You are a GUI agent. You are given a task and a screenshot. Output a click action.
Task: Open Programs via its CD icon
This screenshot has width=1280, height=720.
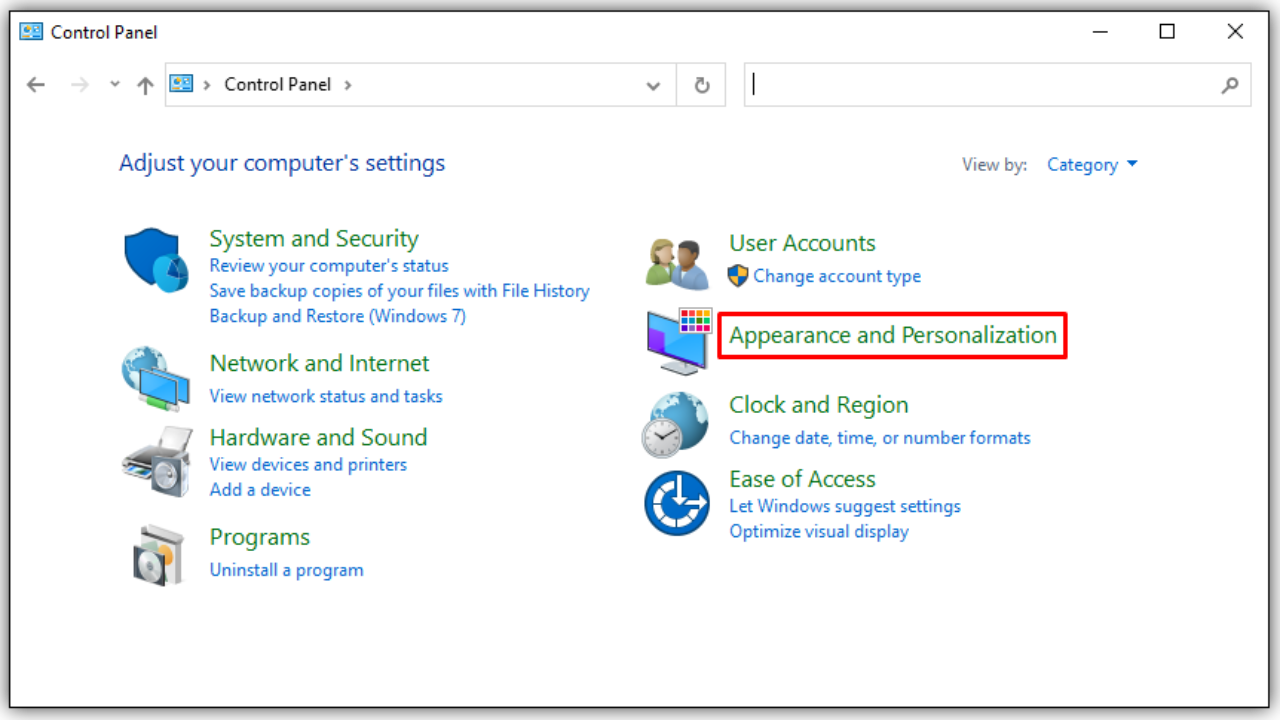pyautogui.click(x=157, y=554)
